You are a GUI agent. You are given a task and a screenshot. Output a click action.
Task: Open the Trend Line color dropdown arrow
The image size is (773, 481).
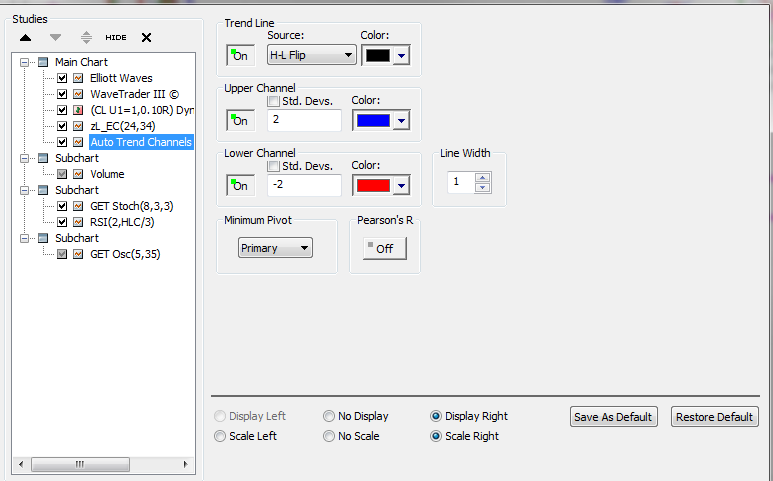(402, 55)
